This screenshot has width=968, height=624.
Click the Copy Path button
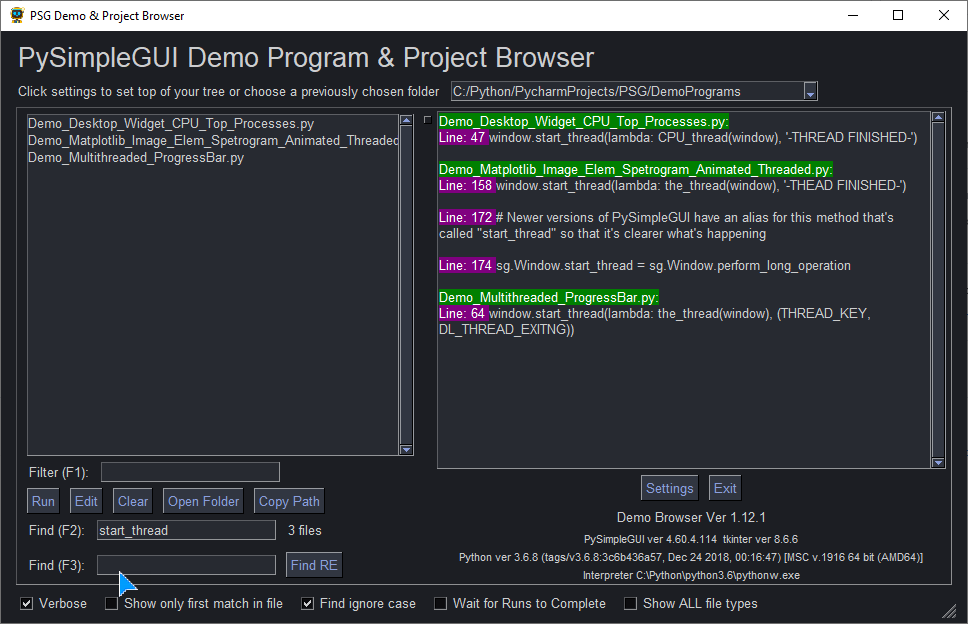point(289,501)
